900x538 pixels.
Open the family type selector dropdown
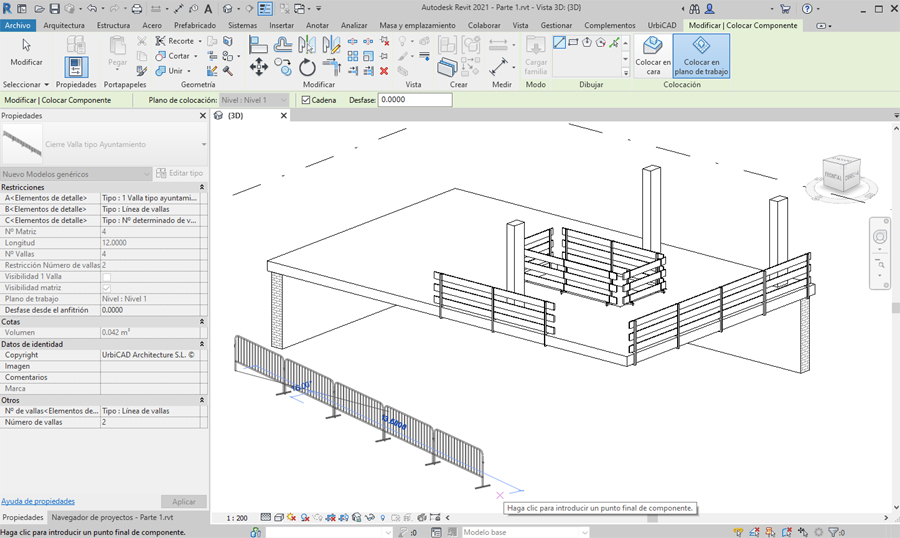[204, 145]
